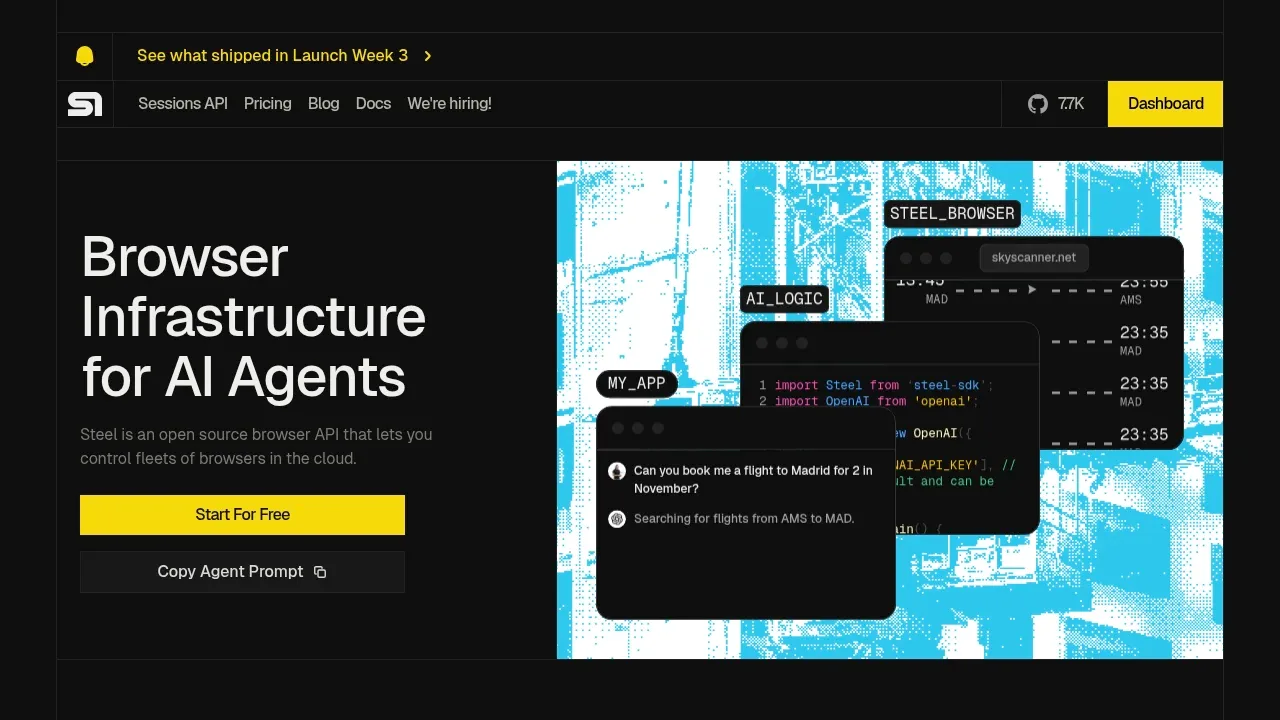Image resolution: width=1280 pixels, height=720 pixels.
Task: Click the MY_APP label tag
Action: click(x=636, y=384)
